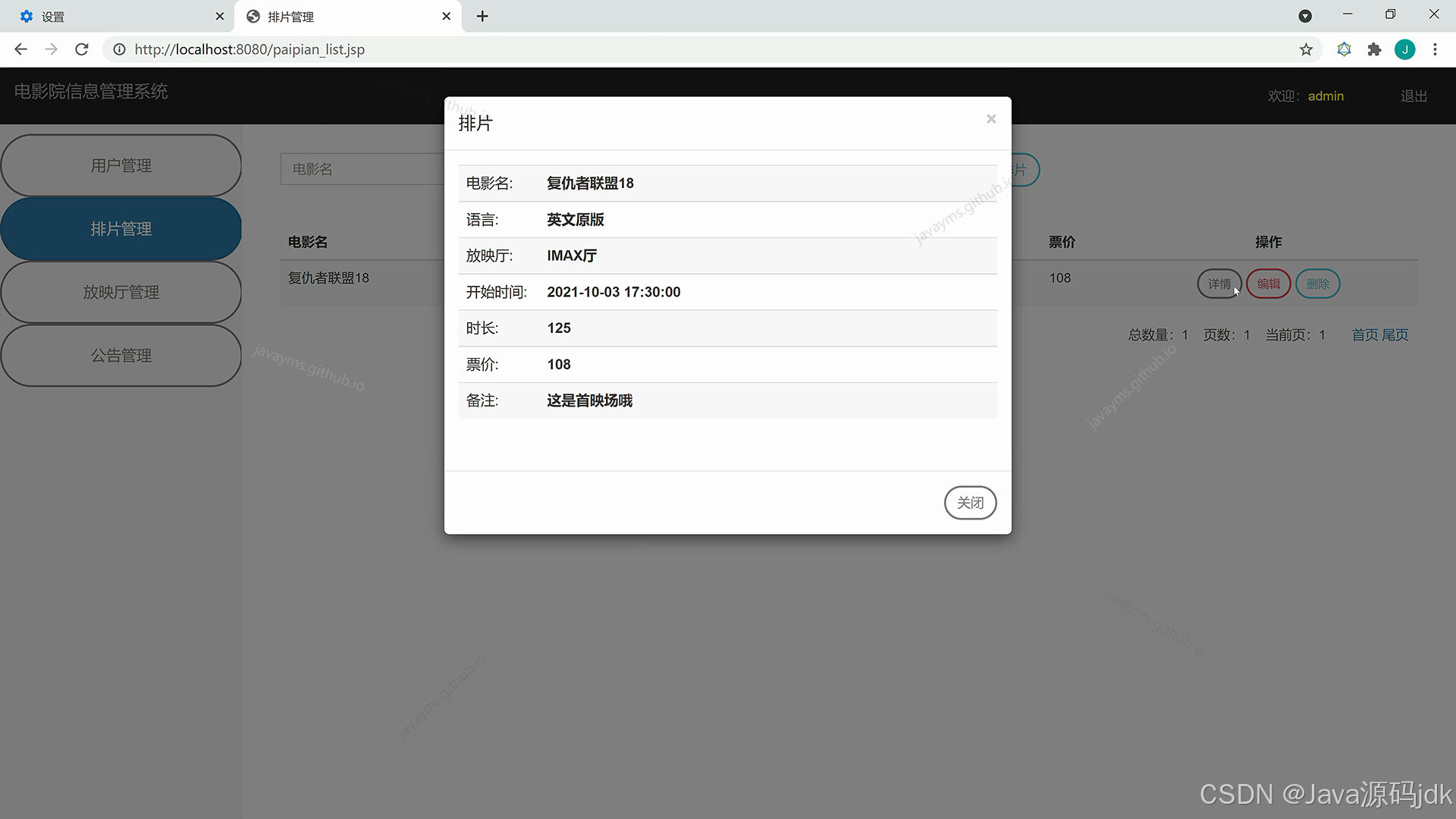
Task: Click the 尾页 pagination link
Action: (1395, 334)
